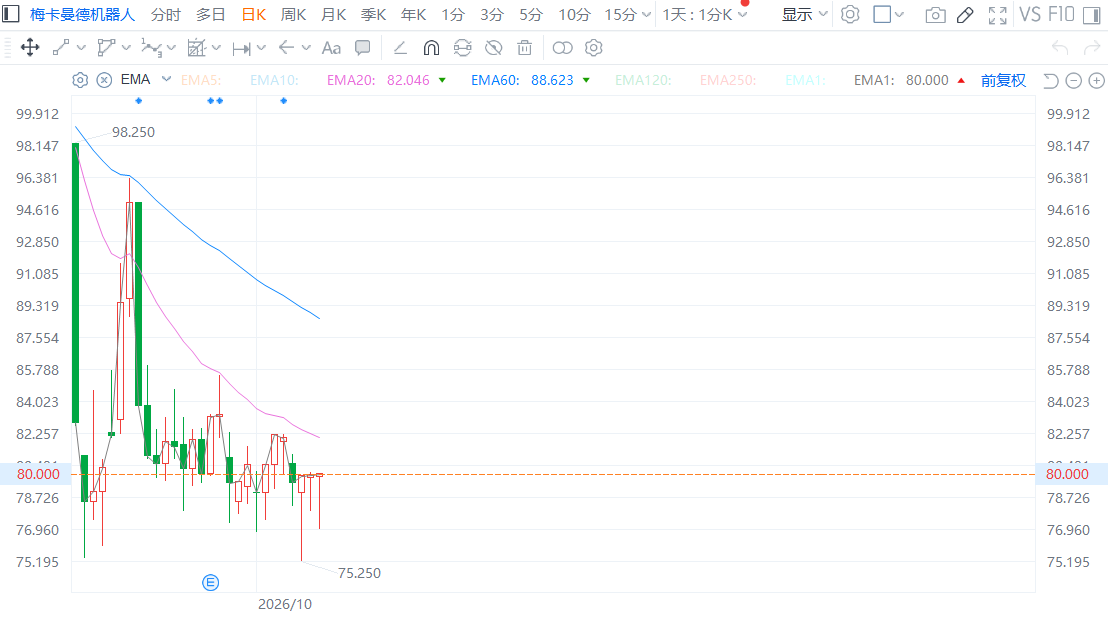This screenshot has width=1108, height=619.
Task: Zoom in with the plus circle
Action: pyautogui.click(x=1096, y=81)
